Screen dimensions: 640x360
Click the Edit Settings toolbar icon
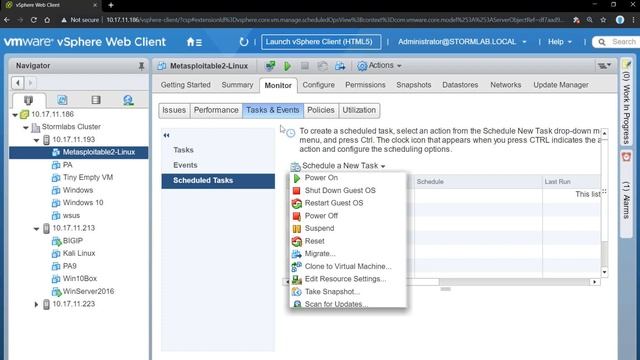[x=322, y=66]
